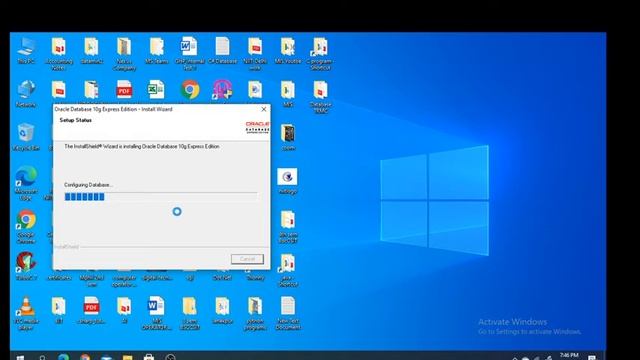
Task: Open the Datamatic folder
Action: pos(91,51)
